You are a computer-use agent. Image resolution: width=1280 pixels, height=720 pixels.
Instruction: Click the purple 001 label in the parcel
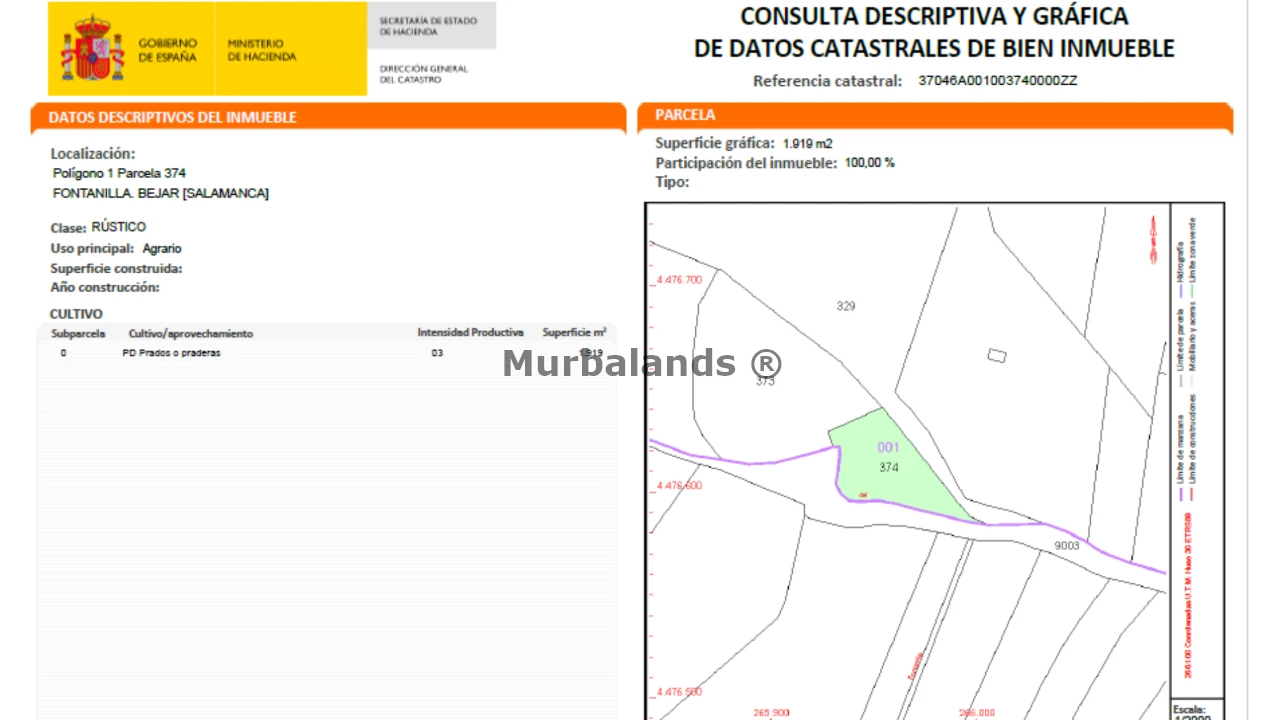tap(888, 447)
